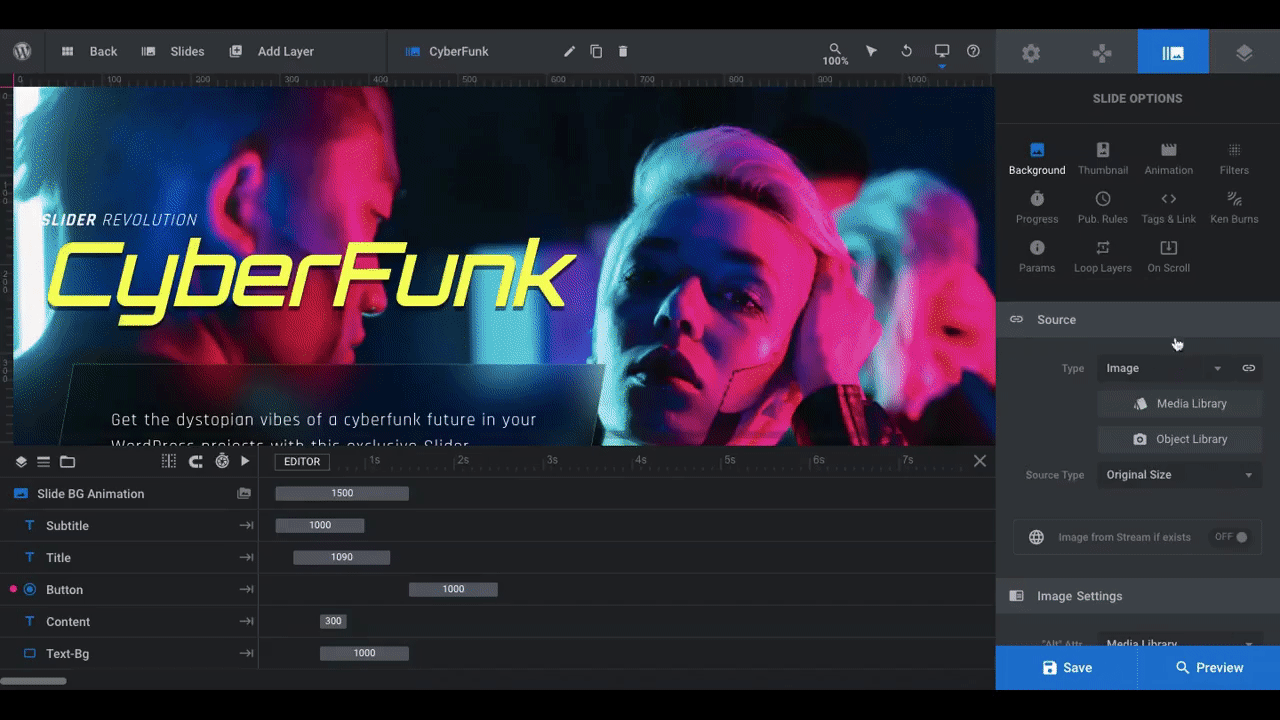
Task: Click the Button row arrow icon
Action: coord(246,590)
